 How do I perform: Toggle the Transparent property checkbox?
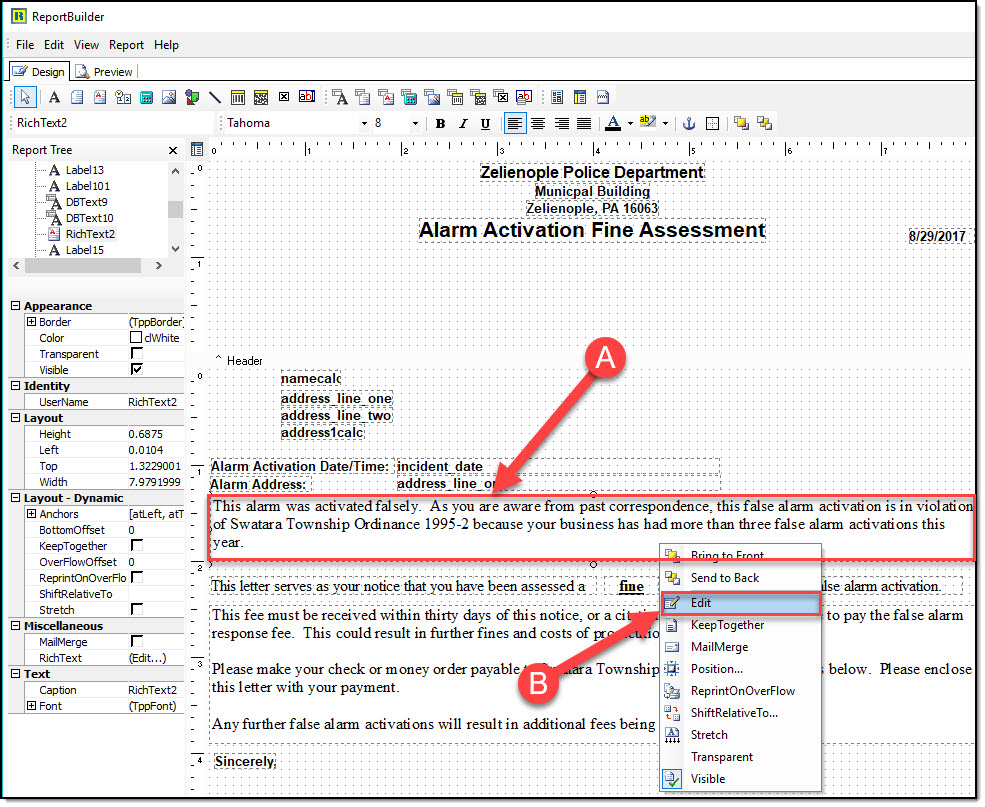coord(137,354)
